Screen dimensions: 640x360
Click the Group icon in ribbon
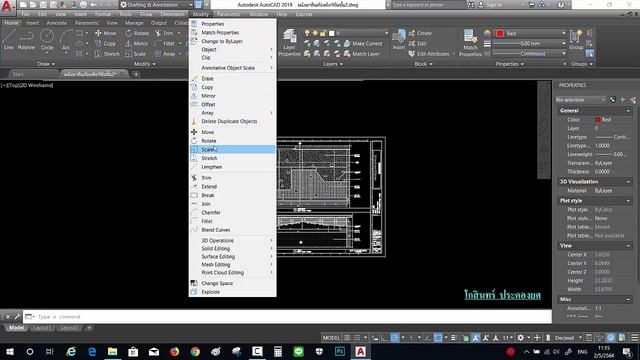point(576,40)
